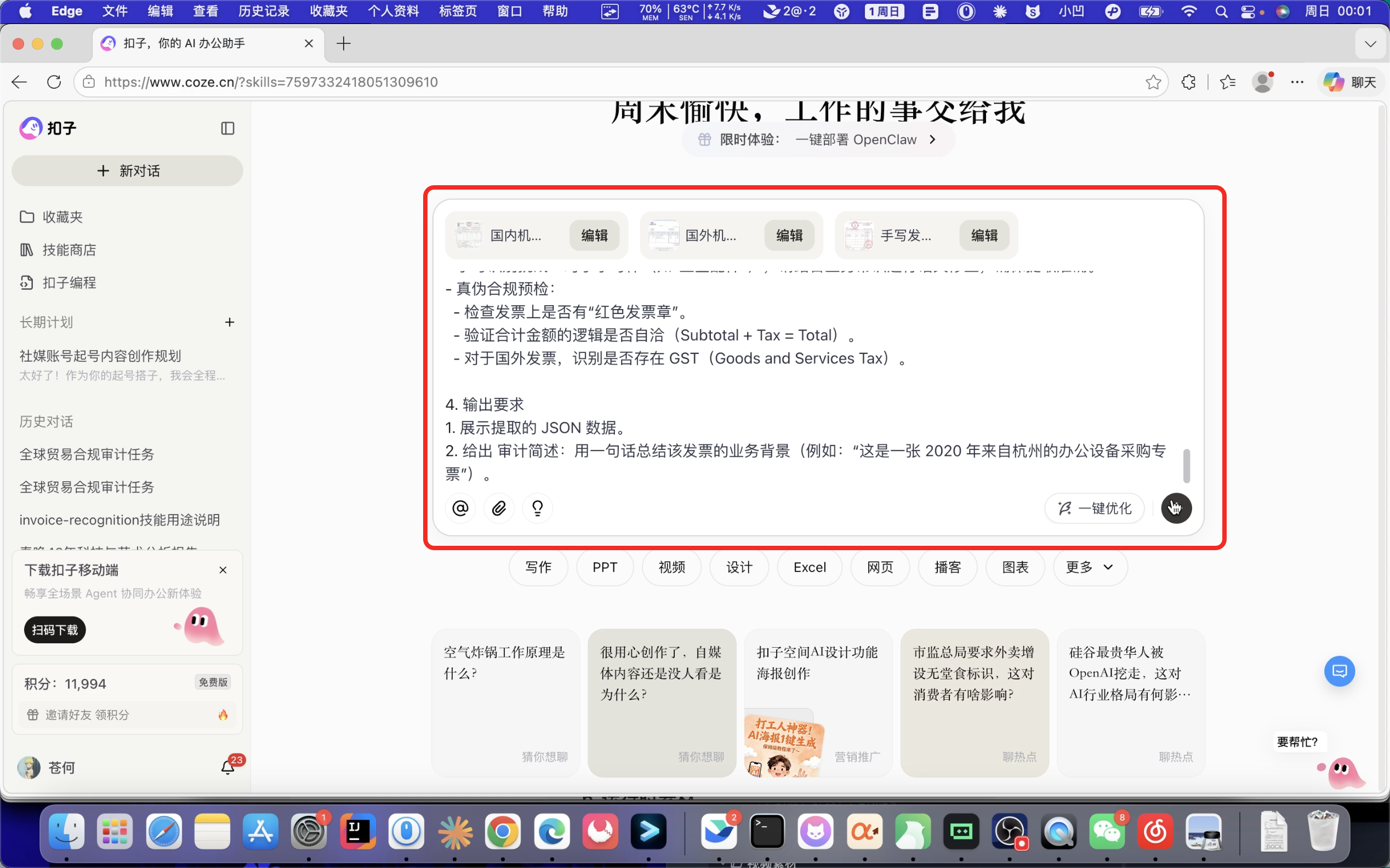Image resolution: width=1390 pixels, height=868 pixels.
Task: Select the 设计 skill chip
Action: (x=739, y=567)
